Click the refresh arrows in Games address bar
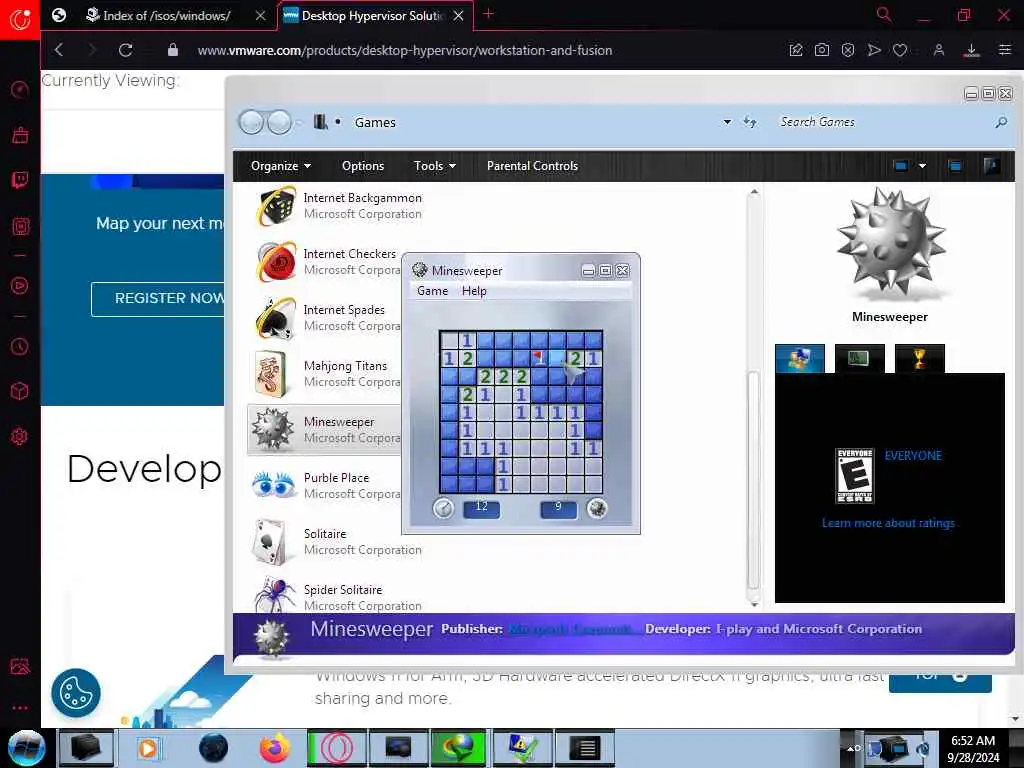The height and width of the screenshot is (768, 1024). point(750,122)
